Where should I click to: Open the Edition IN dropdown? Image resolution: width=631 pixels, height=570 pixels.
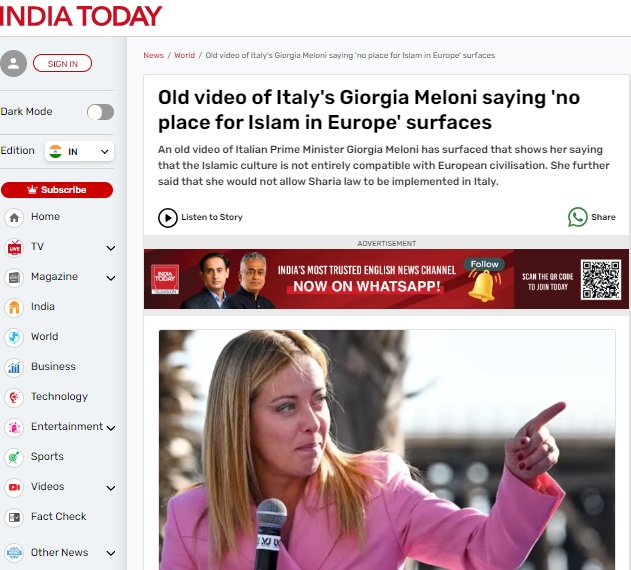point(79,151)
